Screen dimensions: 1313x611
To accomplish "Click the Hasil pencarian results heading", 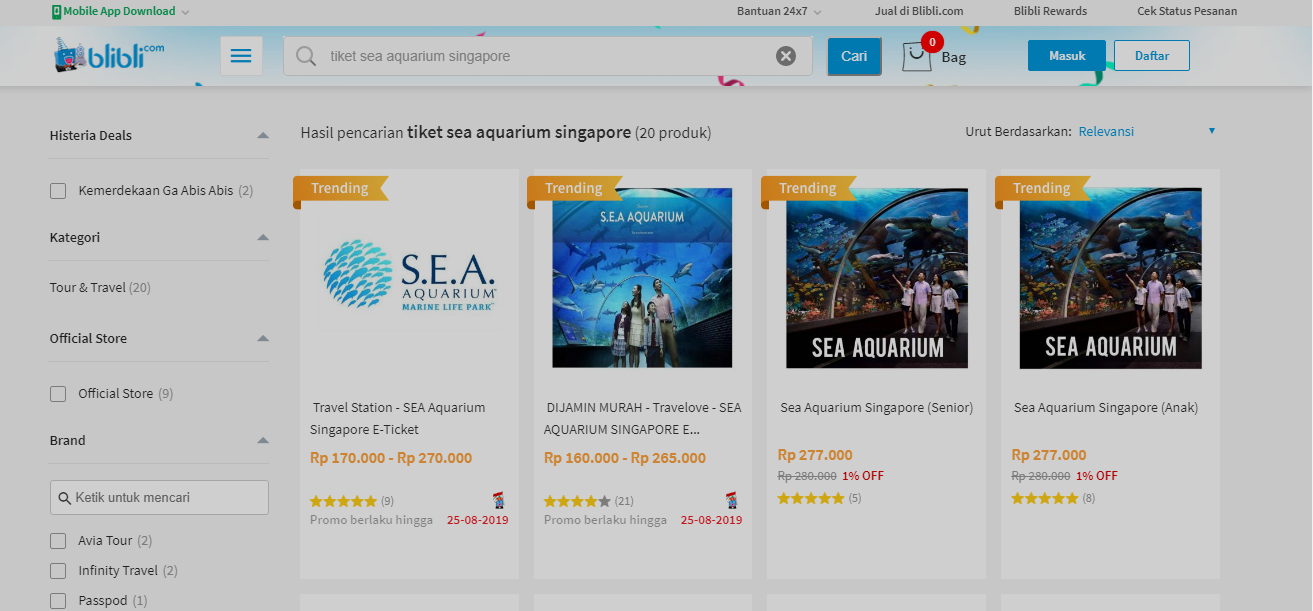I will pos(506,133).
